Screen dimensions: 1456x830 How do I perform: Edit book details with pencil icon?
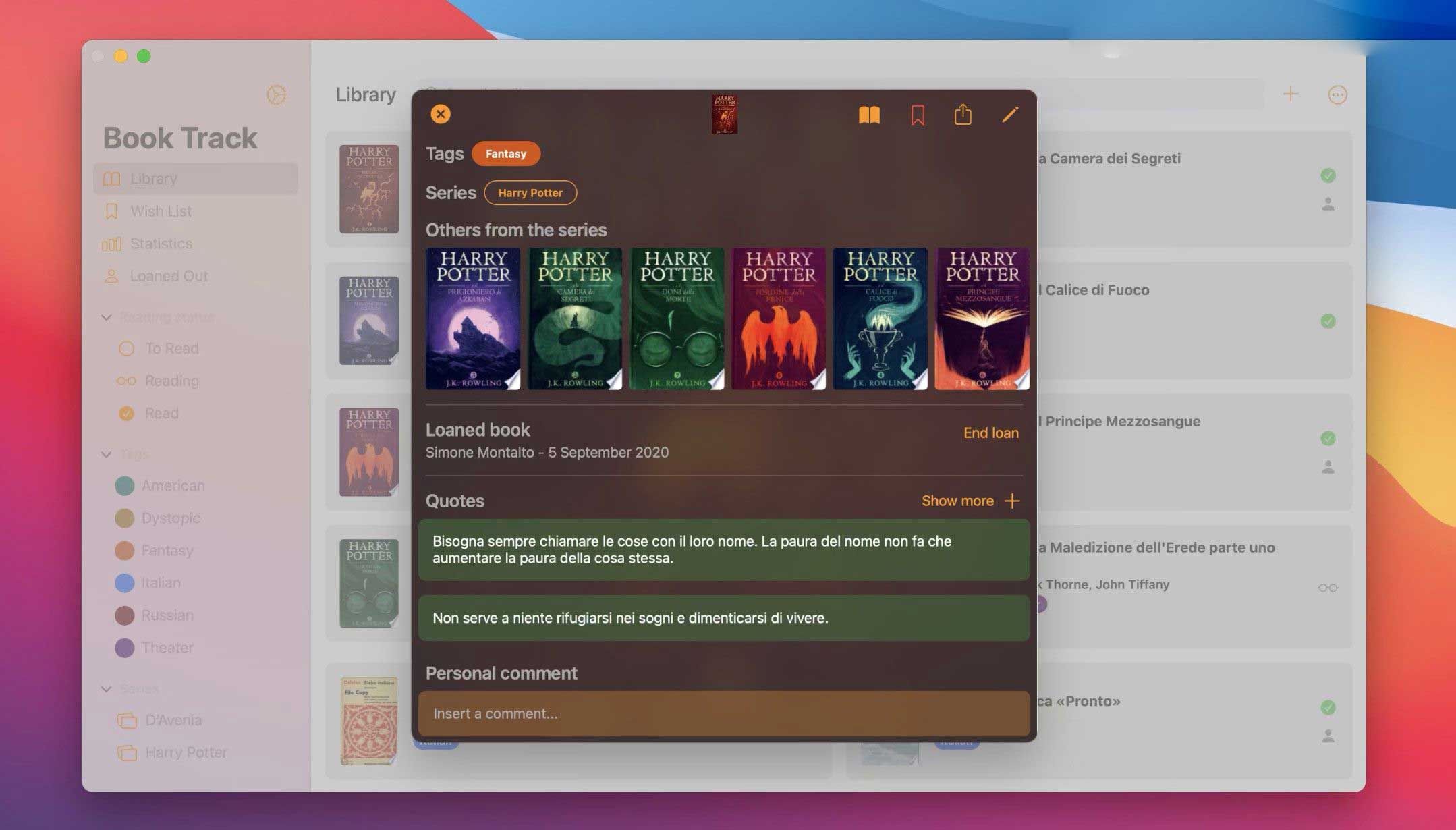(1010, 115)
